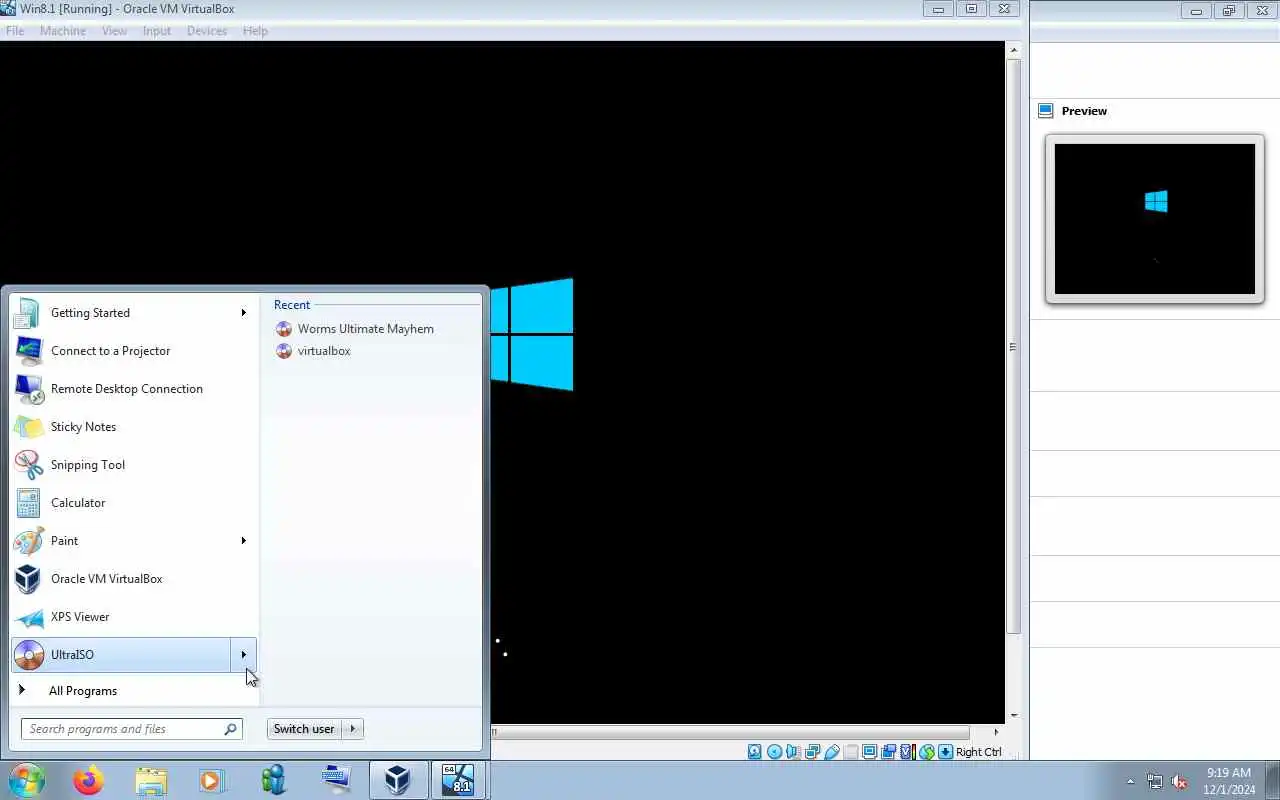Click the Snipping Tool scissors icon

(x=29, y=465)
